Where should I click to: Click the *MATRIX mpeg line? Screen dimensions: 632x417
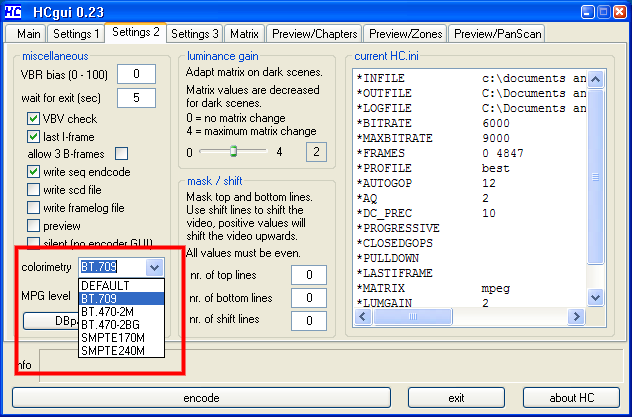tap(433, 288)
